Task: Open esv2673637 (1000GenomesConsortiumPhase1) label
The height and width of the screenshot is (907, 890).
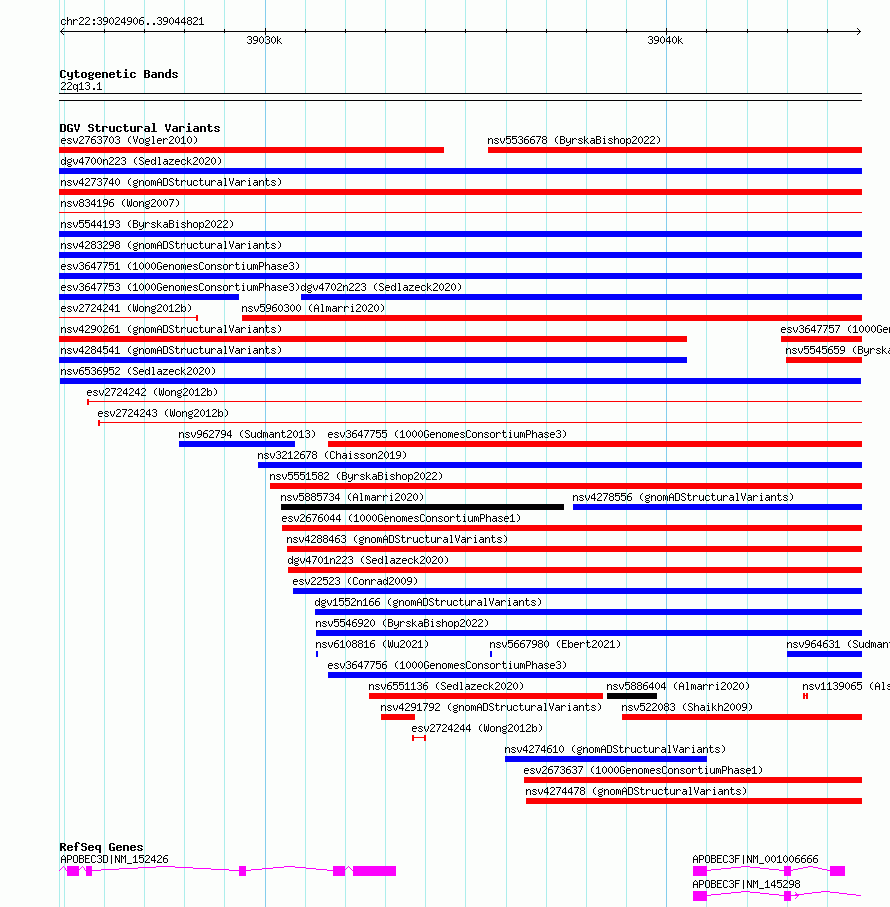Action: (643, 770)
